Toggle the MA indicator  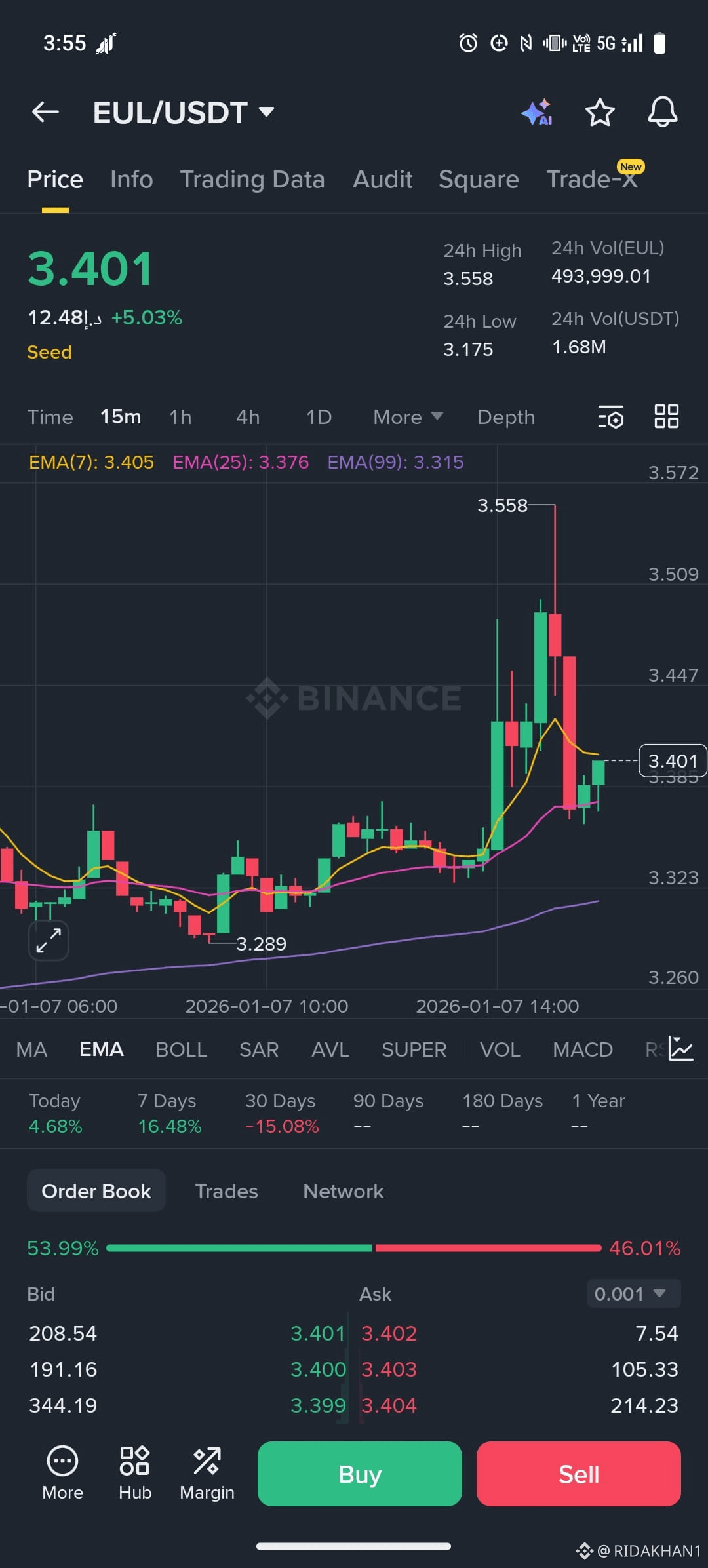click(31, 1049)
